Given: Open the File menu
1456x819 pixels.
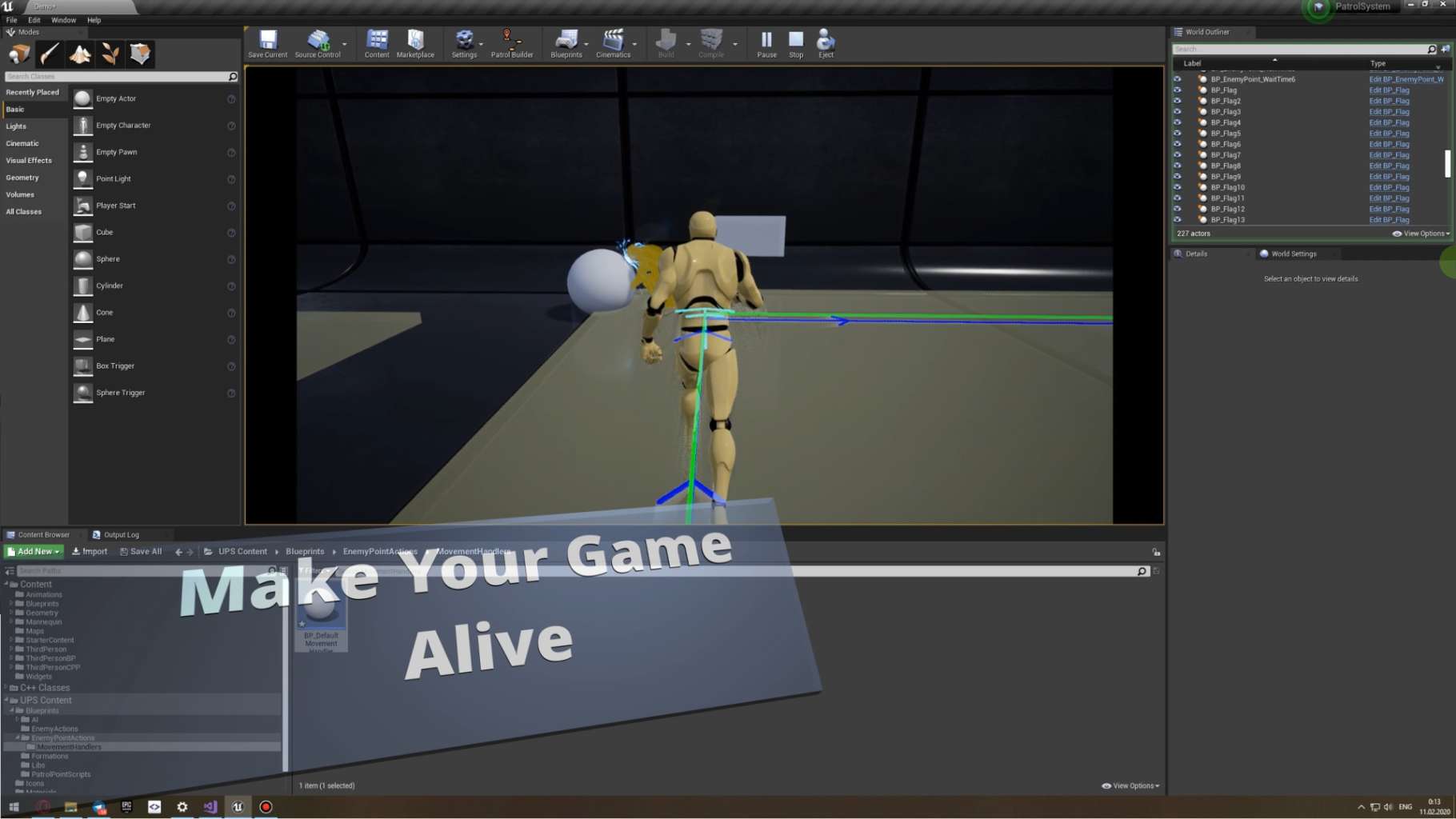Looking at the screenshot, I should [11, 20].
